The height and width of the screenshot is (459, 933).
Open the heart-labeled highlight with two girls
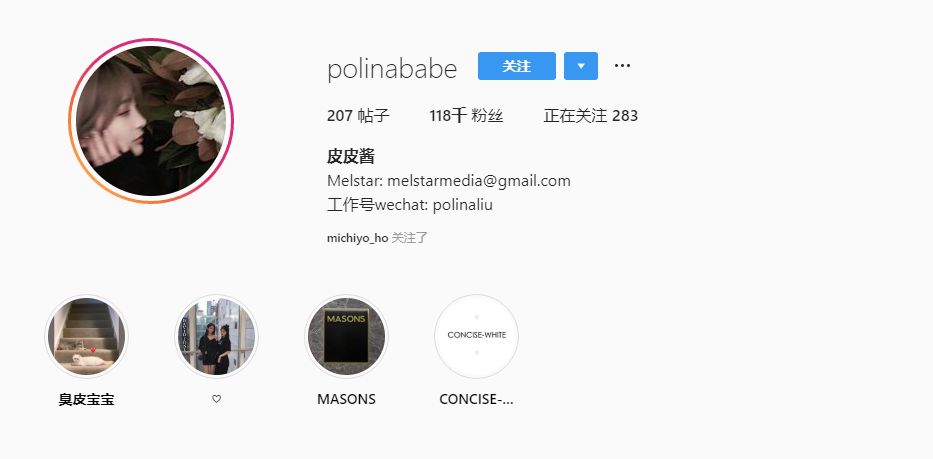[x=217, y=336]
